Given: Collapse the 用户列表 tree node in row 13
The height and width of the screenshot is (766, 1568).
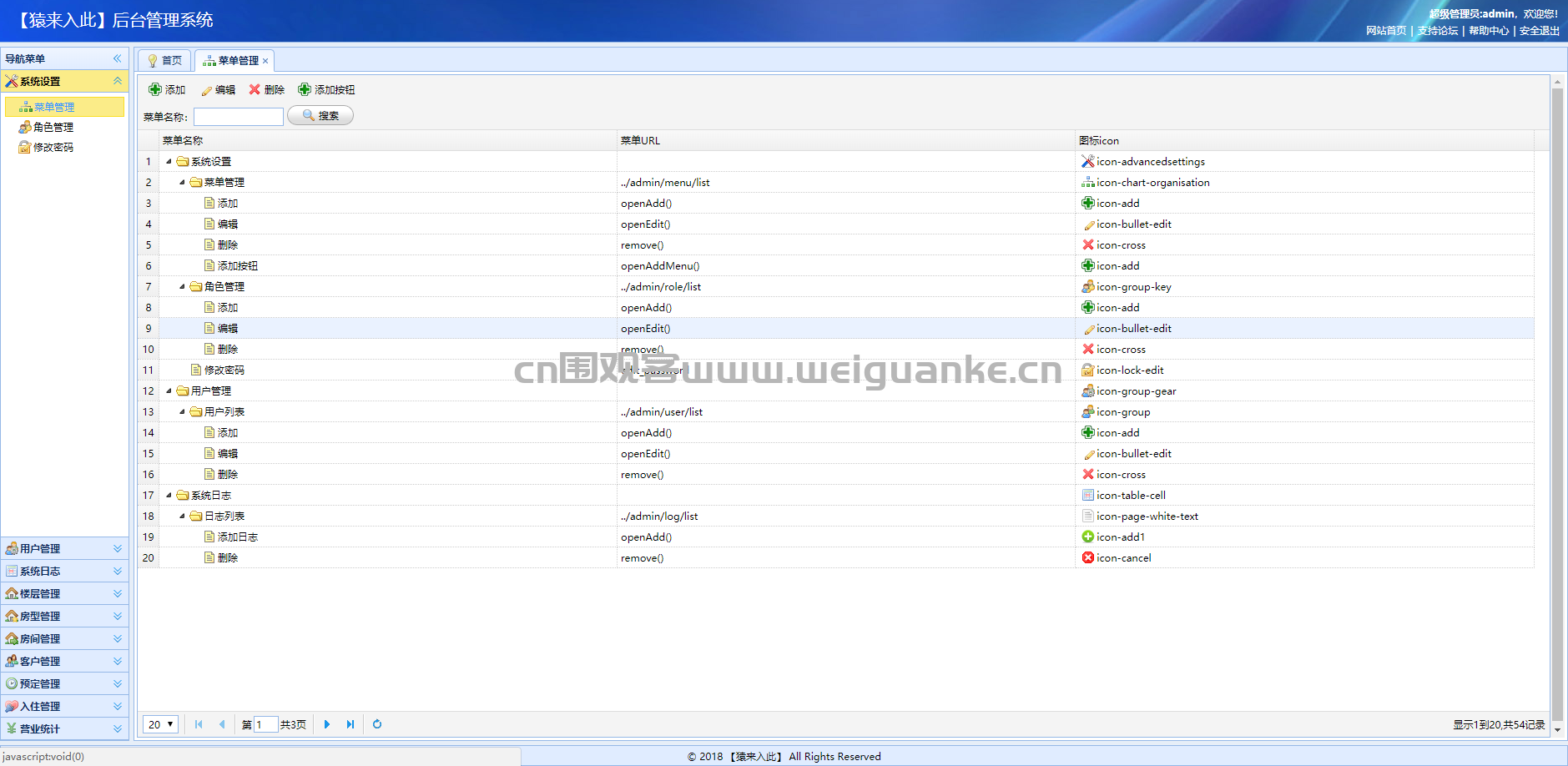Looking at the screenshot, I should point(183,412).
